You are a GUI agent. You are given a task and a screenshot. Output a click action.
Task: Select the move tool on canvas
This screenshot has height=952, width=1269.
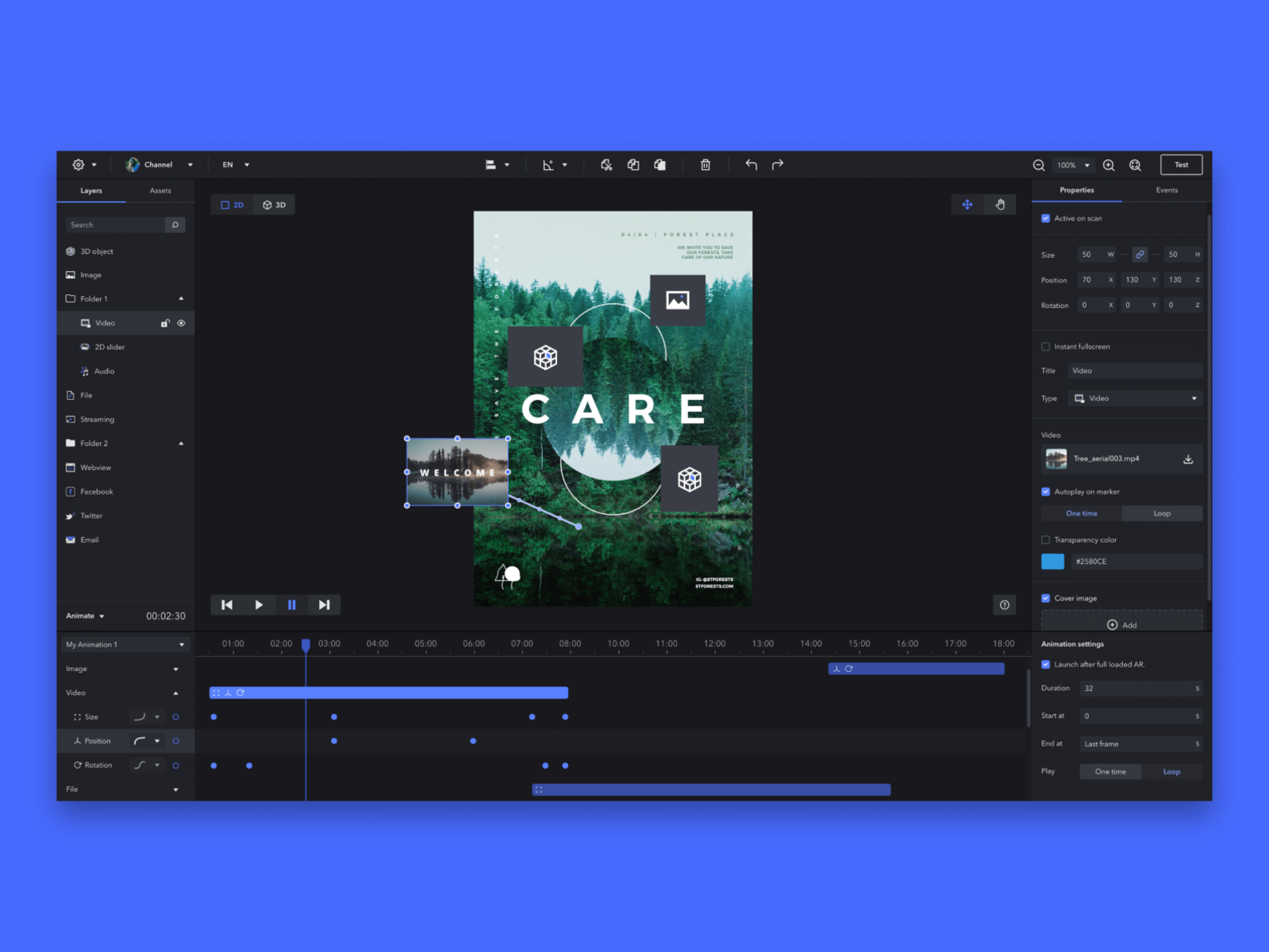click(967, 205)
